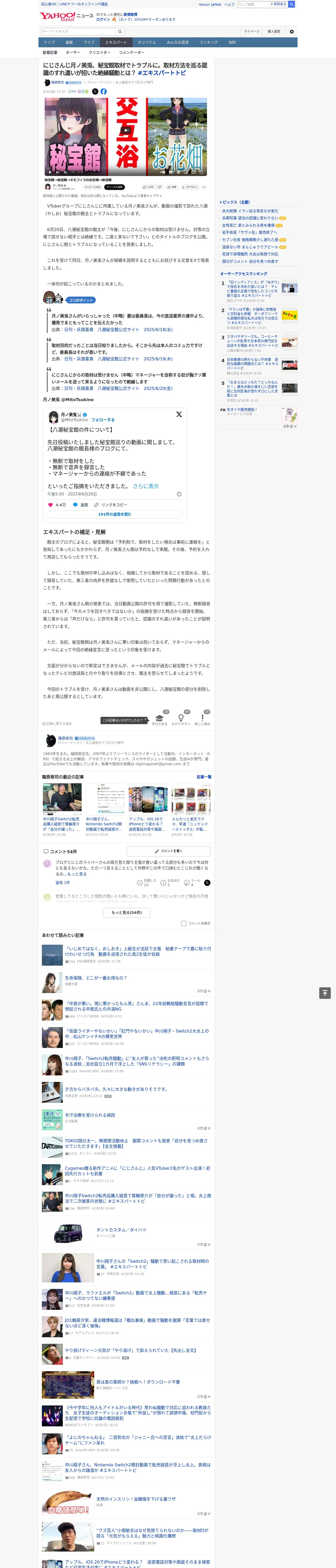Share article on X icon
The width and height of the screenshot is (336, 1568).
[x=95, y=91]
